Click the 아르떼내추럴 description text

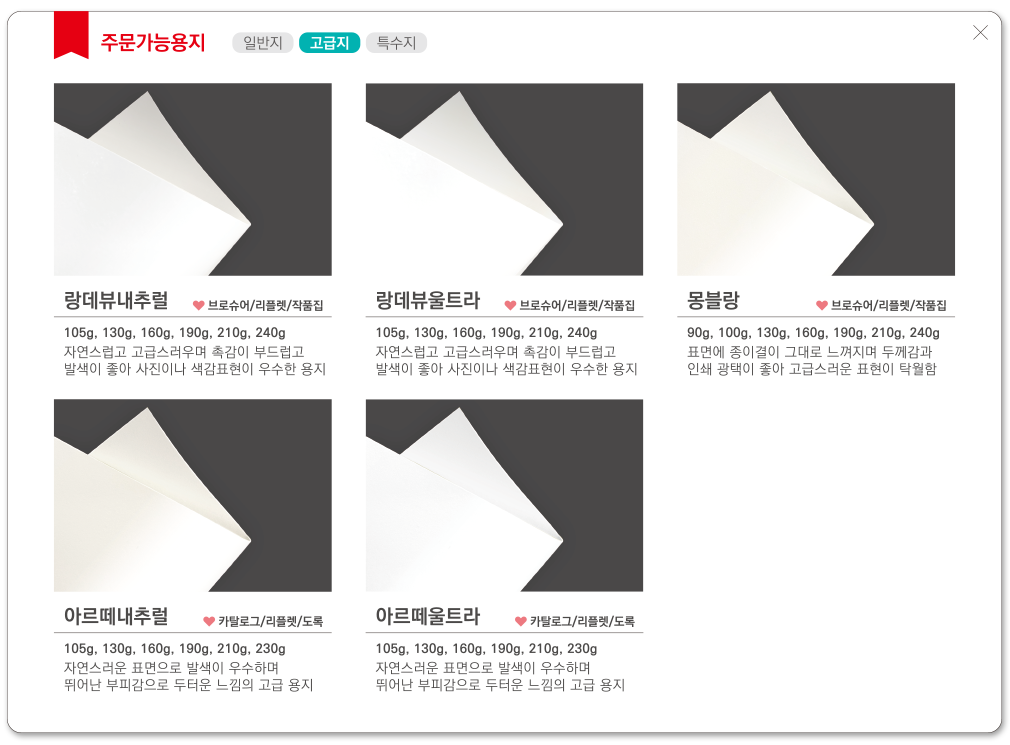coord(188,677)
